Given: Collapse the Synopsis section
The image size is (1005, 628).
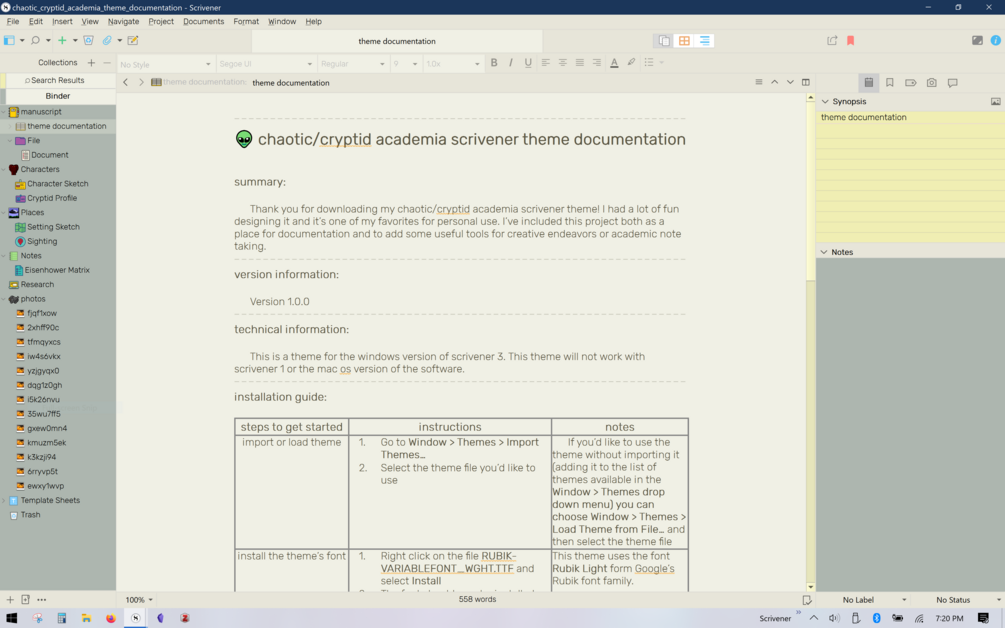Looking at the screenshot, I should point(825,101).
